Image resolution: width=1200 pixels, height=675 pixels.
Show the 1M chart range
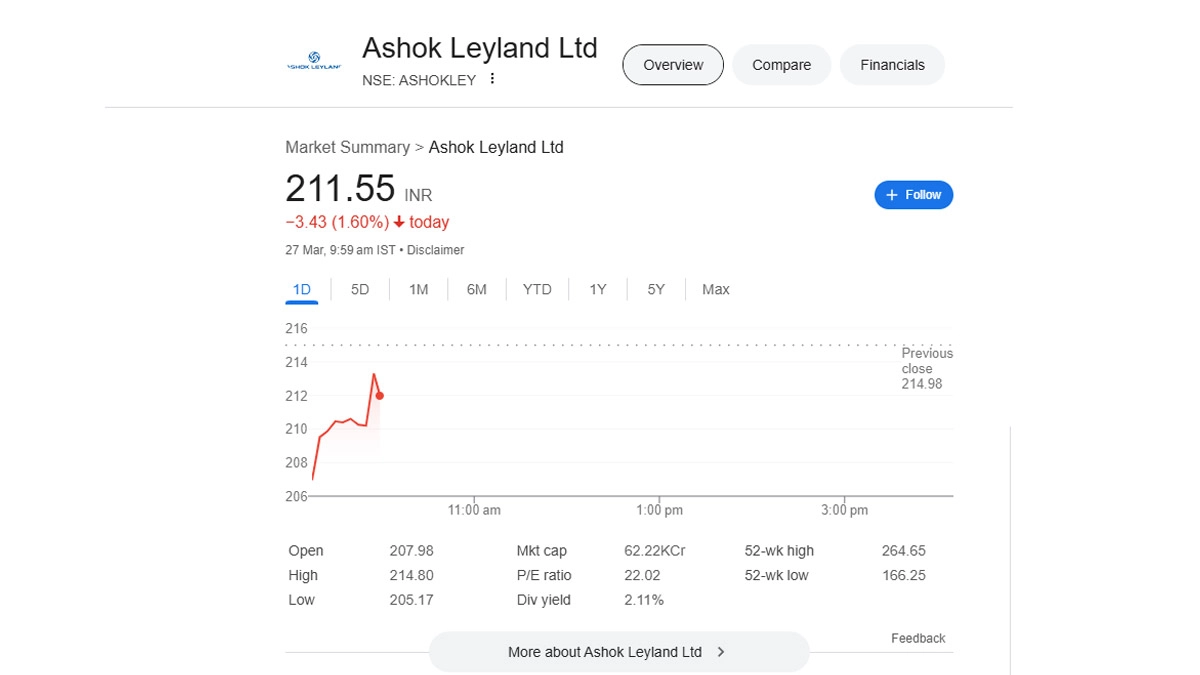418,290
